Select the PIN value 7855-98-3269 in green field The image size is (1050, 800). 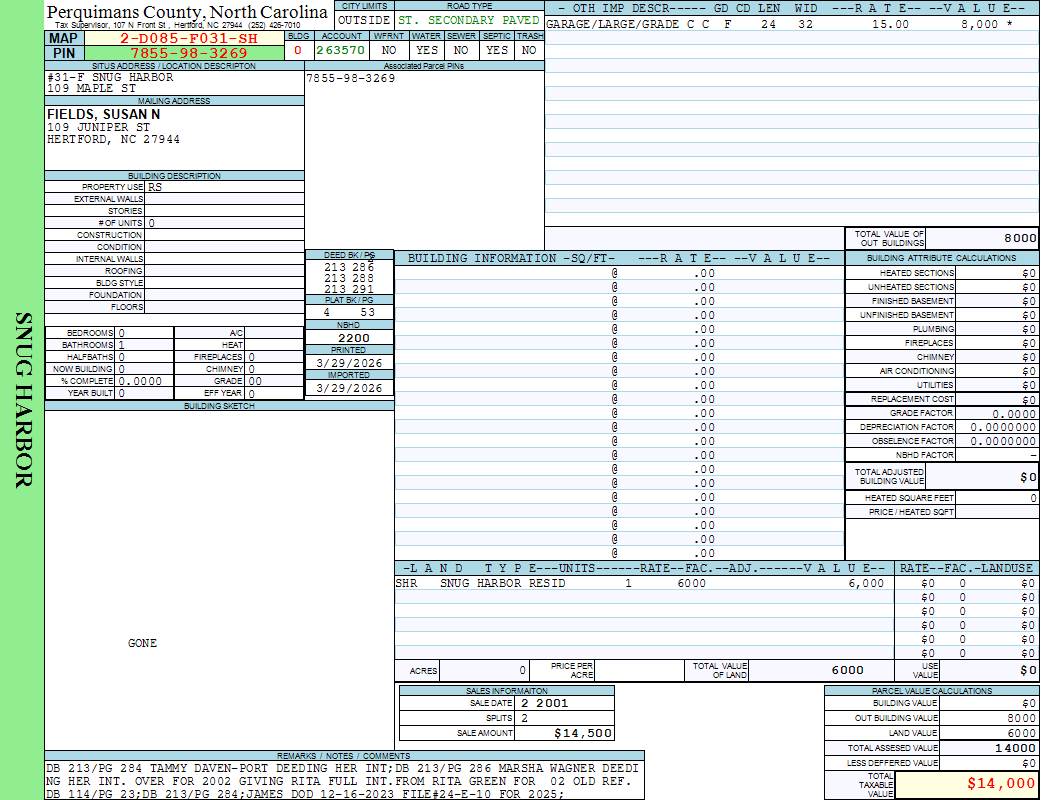(x=189, y=53)
